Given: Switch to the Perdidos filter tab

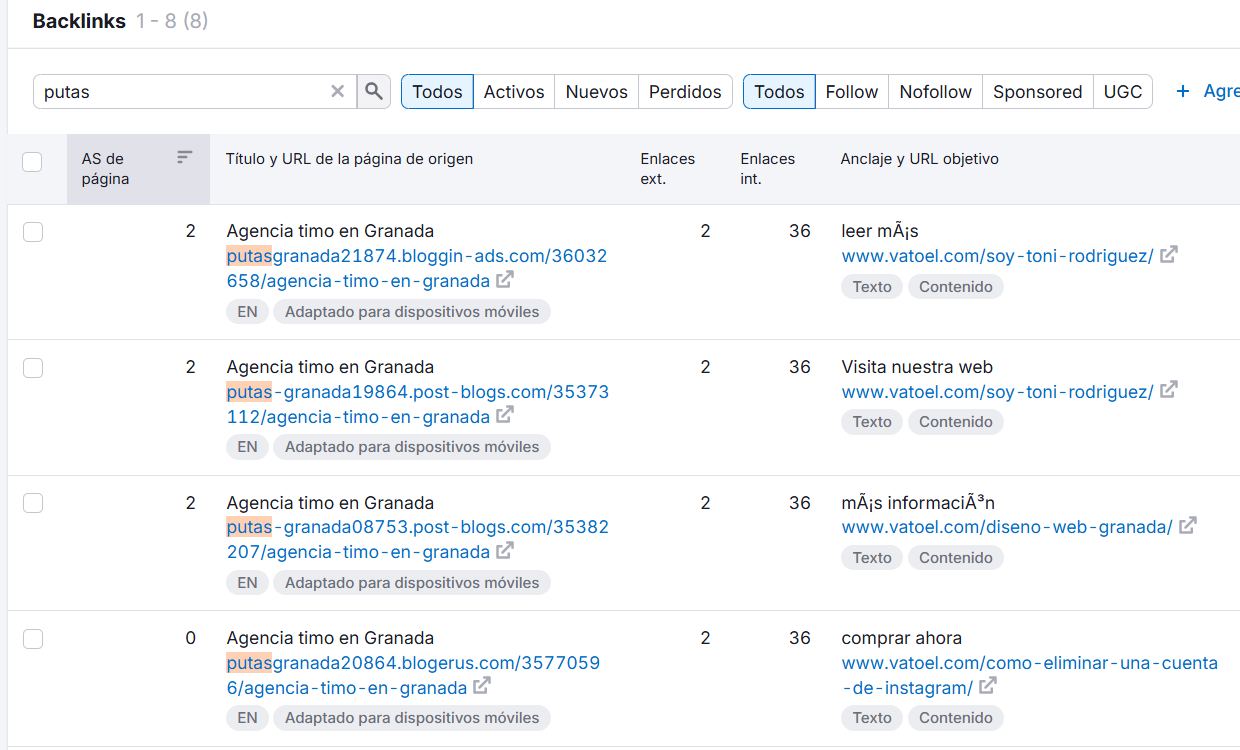Looking at the screenshot, I should (x=685, y=91).
